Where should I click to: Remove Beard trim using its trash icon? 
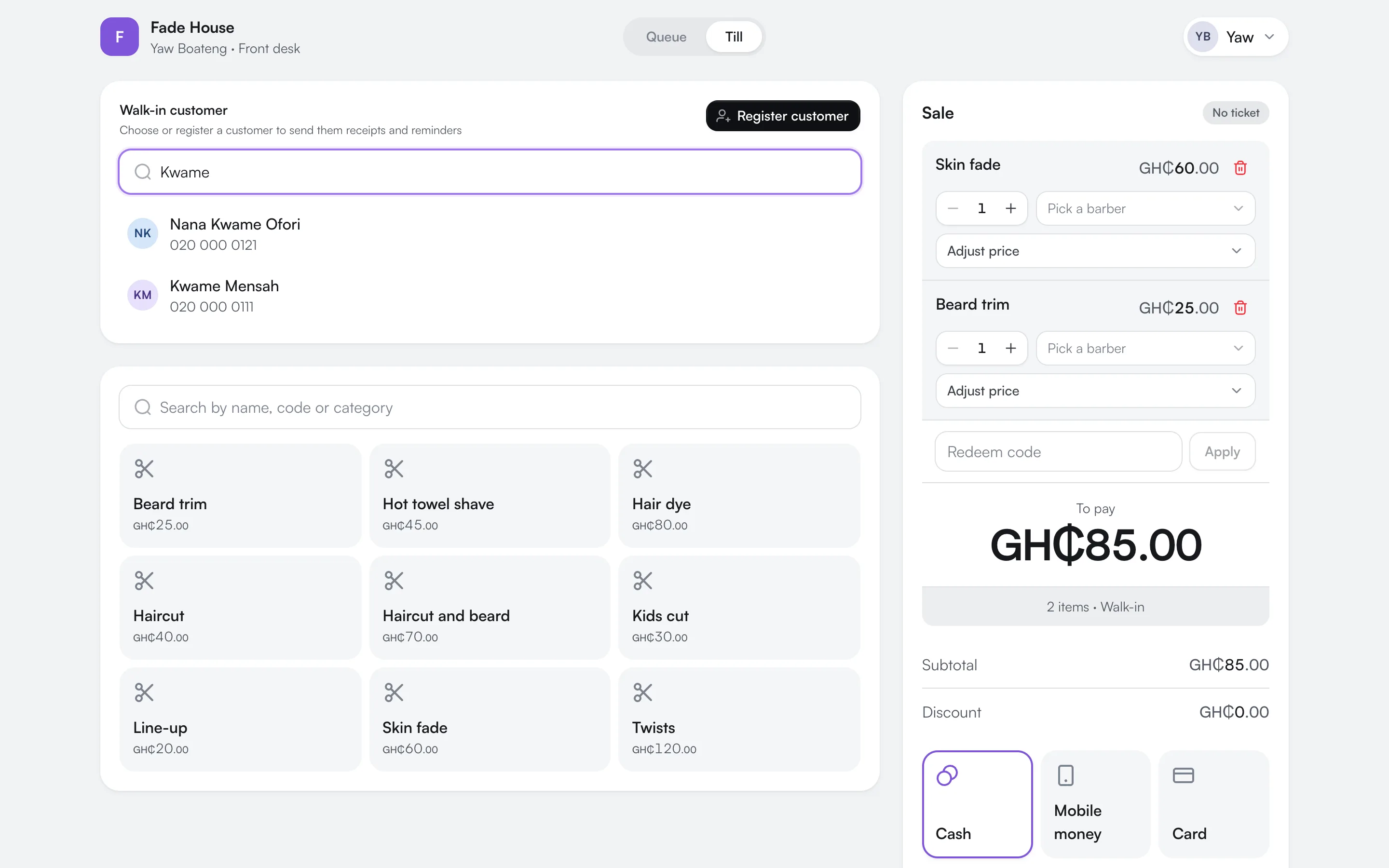(1240, 308)
